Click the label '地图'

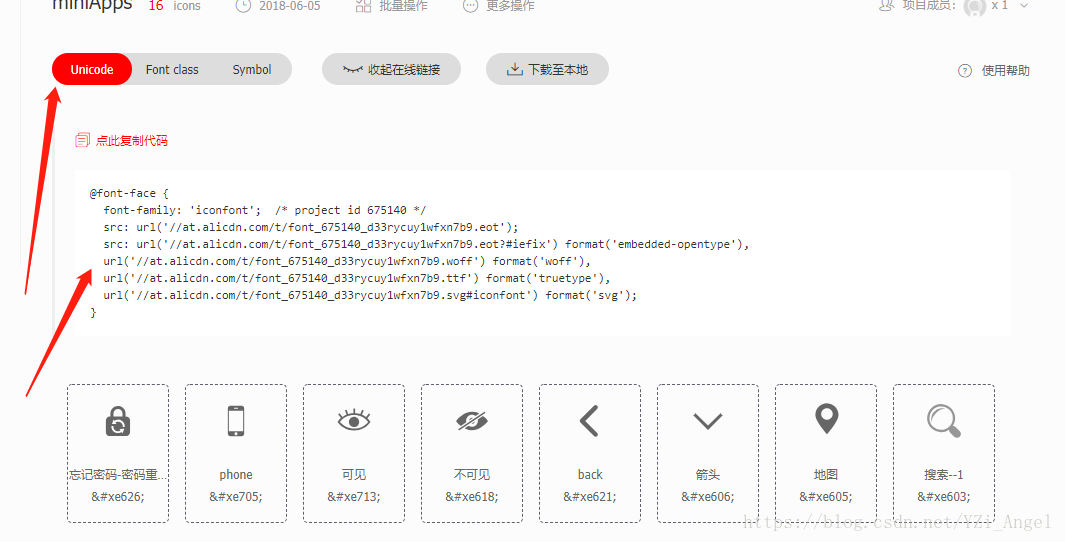[x=826, y=475]
